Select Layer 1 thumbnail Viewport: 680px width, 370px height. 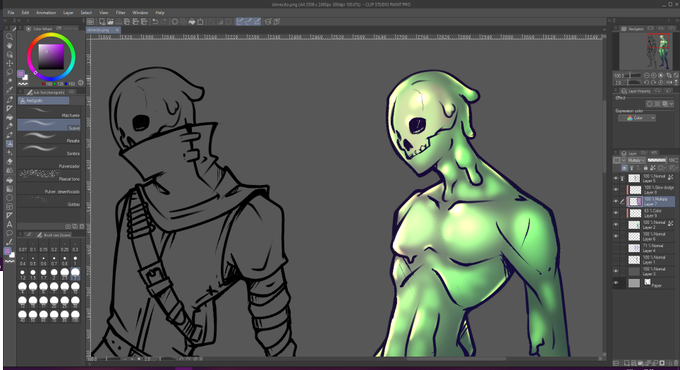[634, 259]
